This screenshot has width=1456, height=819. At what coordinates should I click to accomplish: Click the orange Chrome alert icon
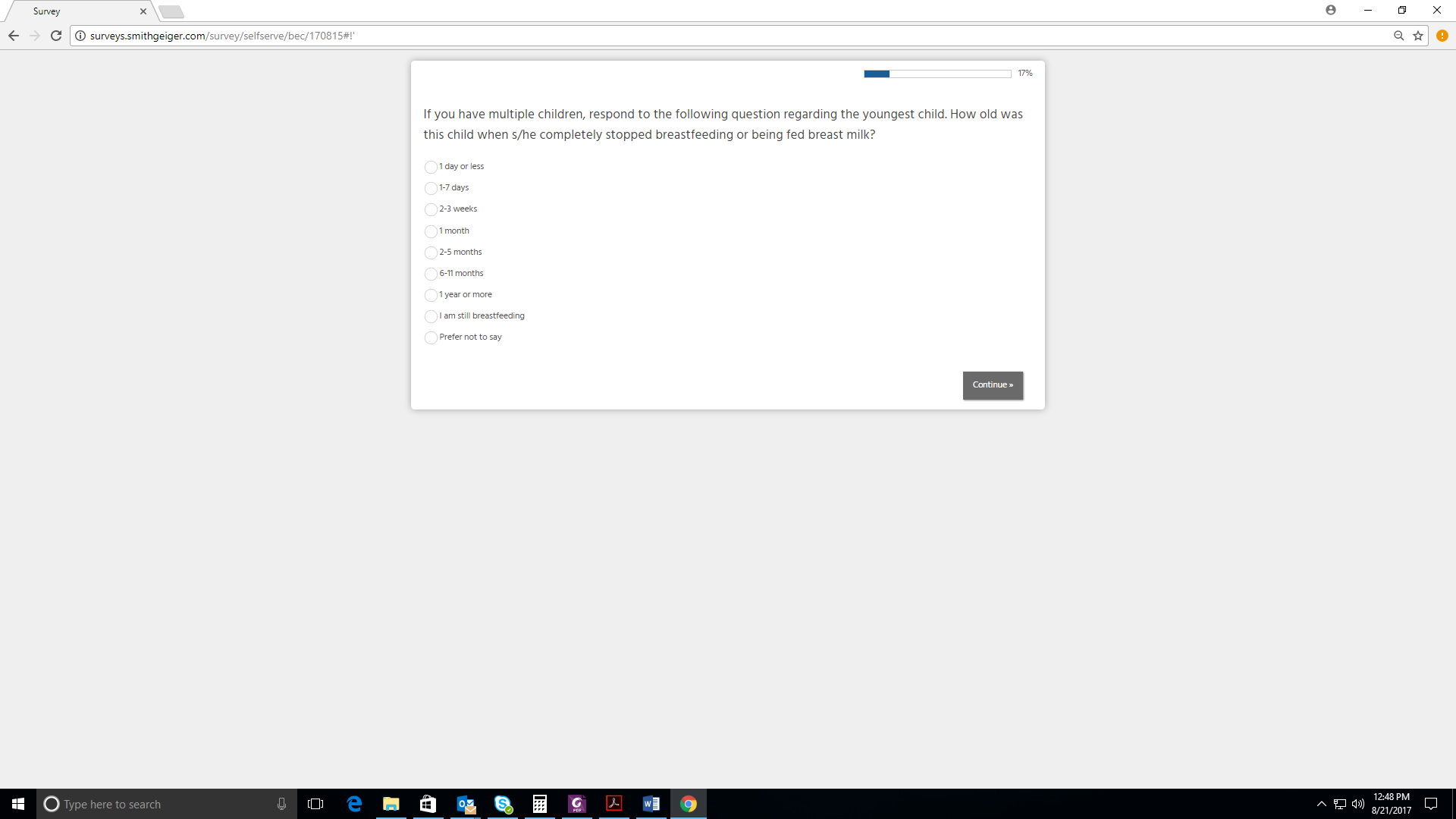tap(1442, 36)
